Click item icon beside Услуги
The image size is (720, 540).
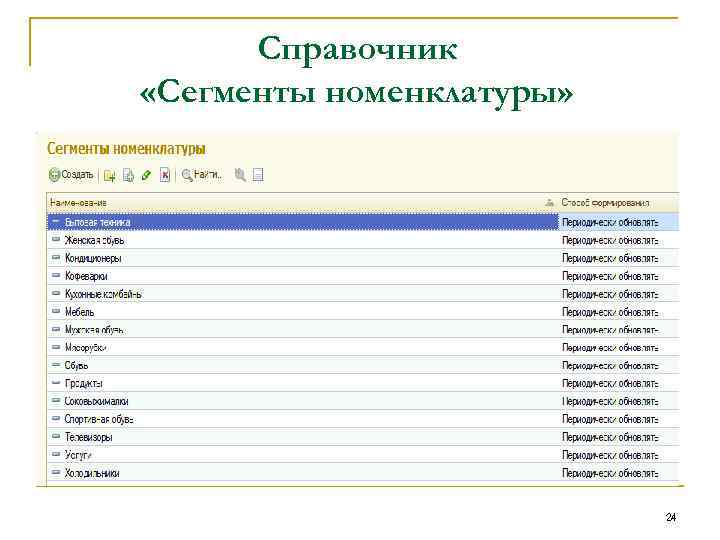(x=56, y=454)
